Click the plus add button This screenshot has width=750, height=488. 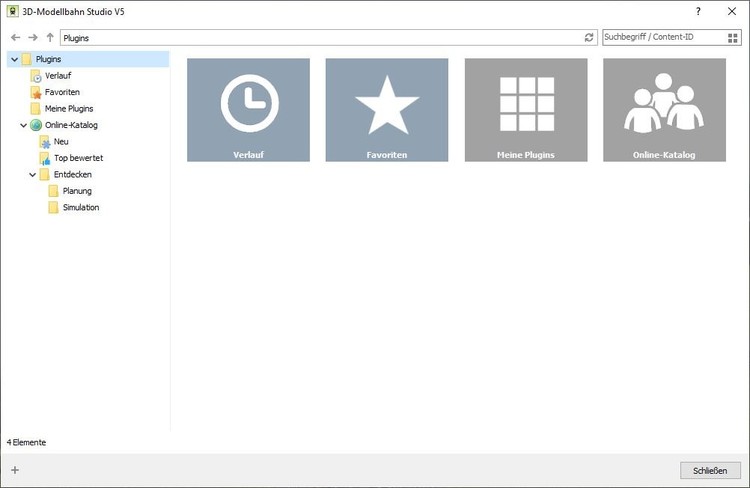coord(15,470)
